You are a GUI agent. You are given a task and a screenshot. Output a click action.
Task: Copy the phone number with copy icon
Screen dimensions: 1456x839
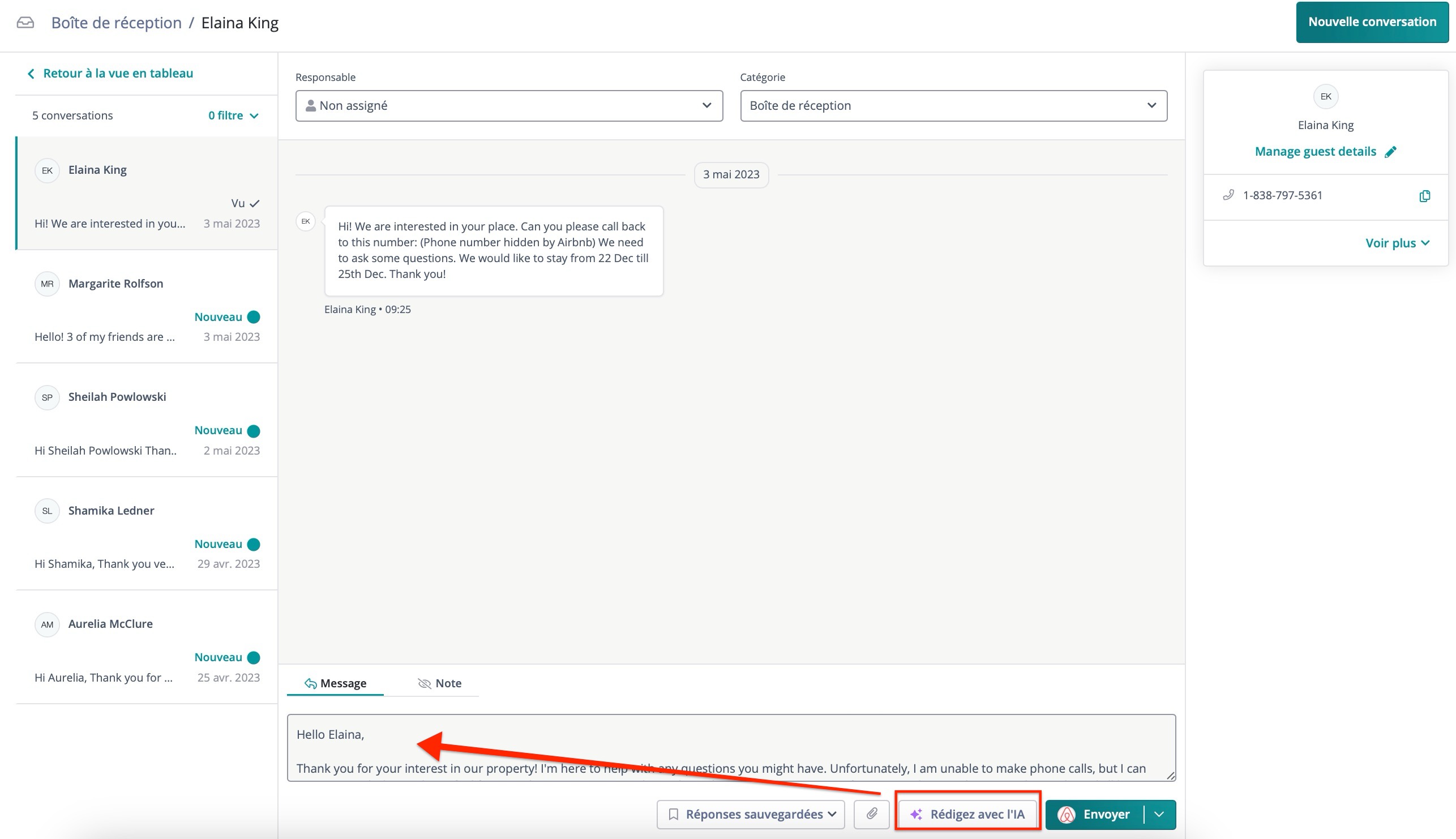[x=1424, y=196]
